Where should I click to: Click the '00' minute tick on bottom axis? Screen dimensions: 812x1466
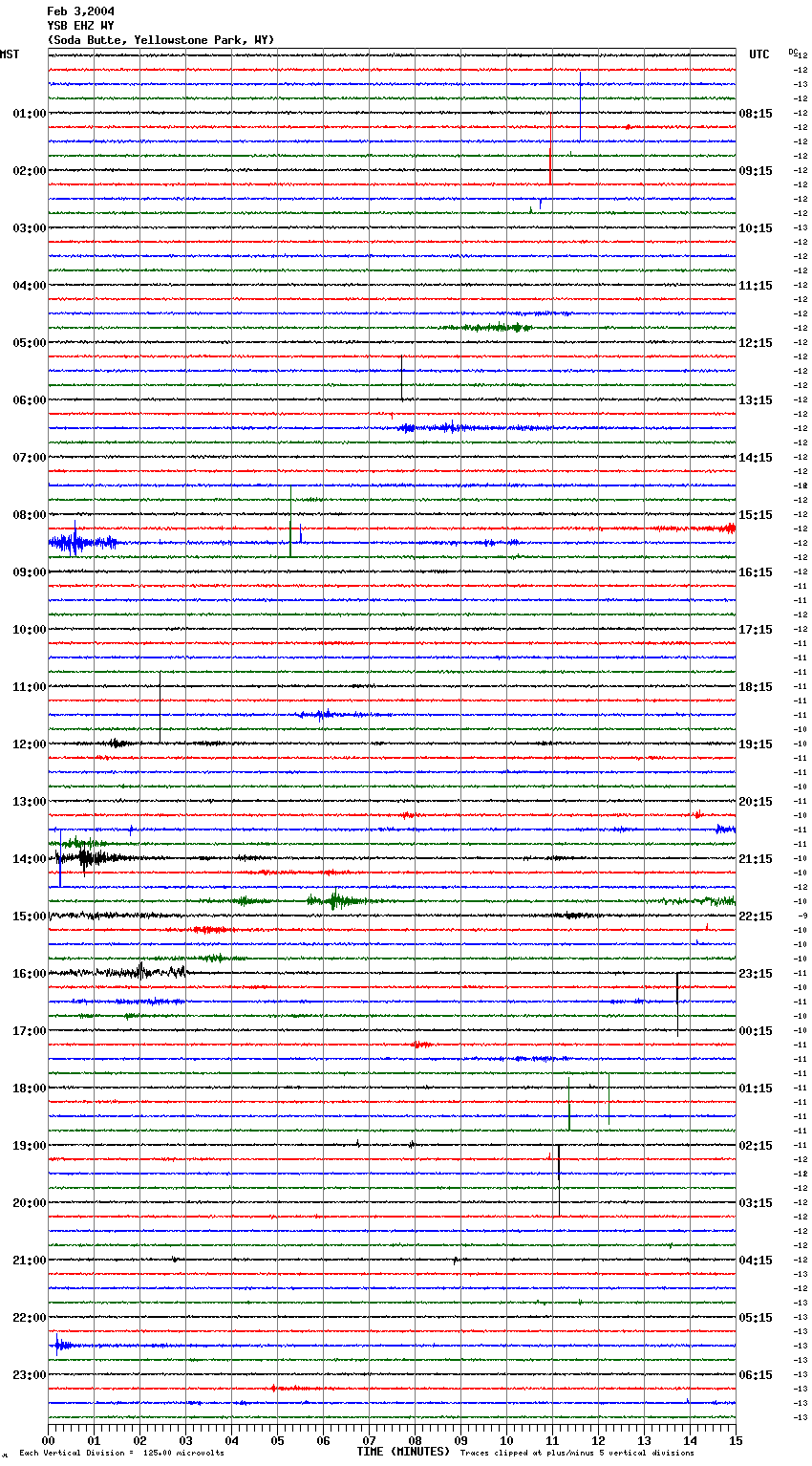(48, 1440)
